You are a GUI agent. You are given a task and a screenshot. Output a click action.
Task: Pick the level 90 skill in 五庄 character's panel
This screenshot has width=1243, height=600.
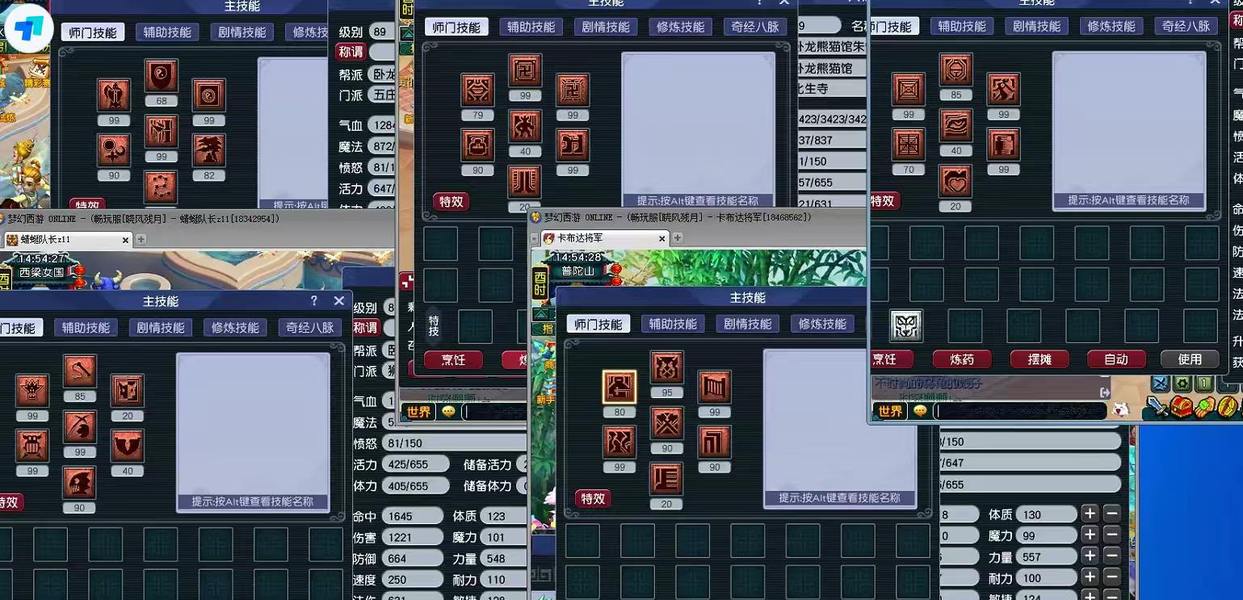[x=113, y=150]
